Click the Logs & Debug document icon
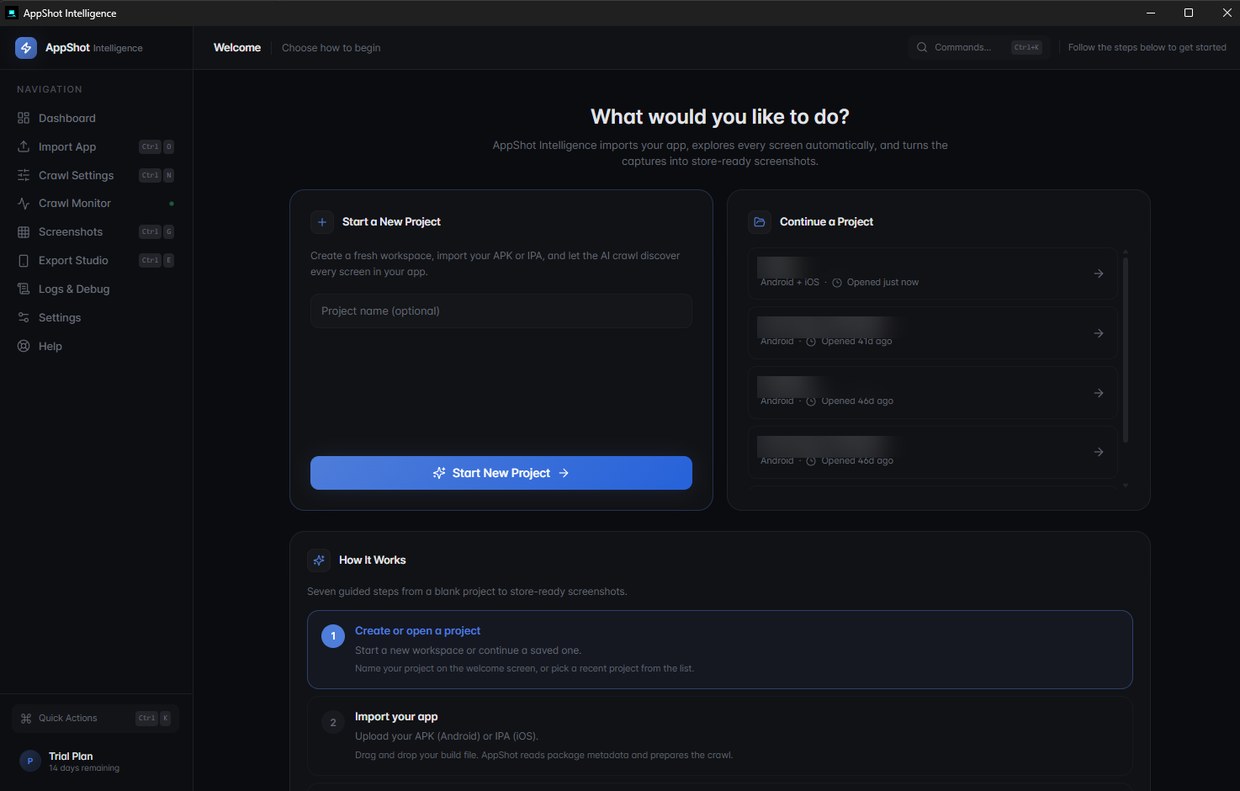 pos(24,289)
